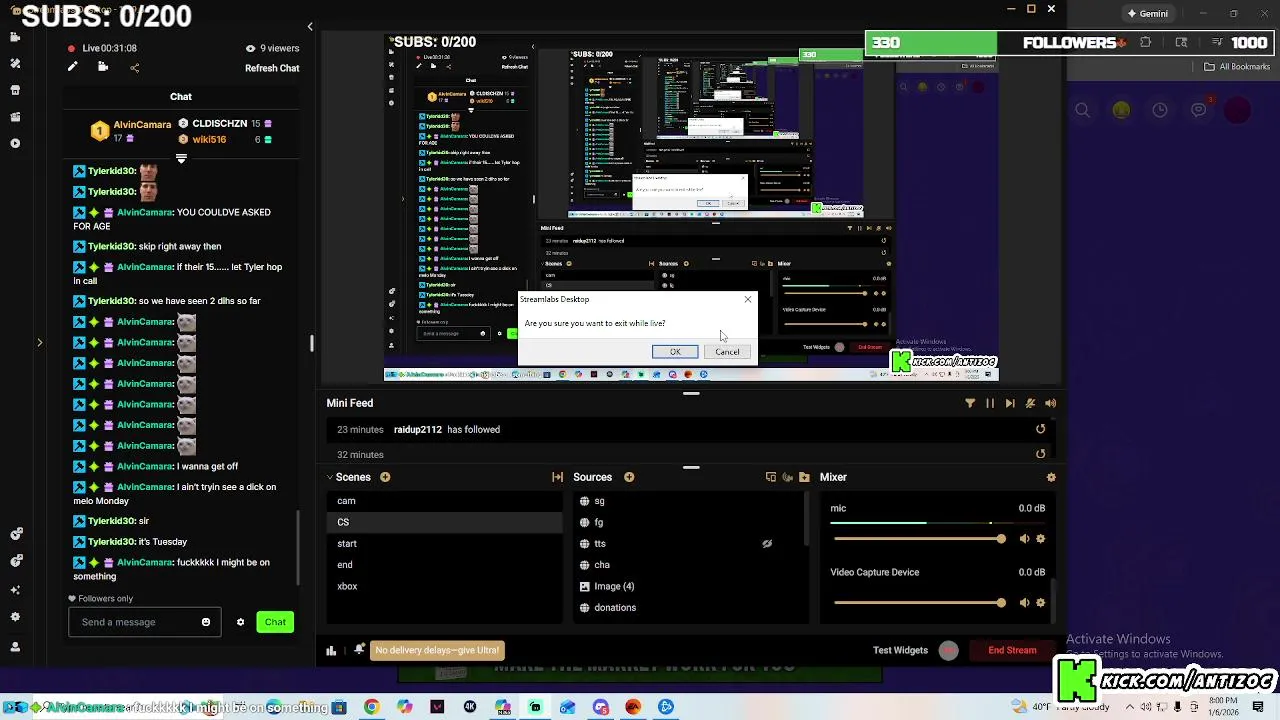
Task: Open account profile icon in left sidebar
Action: coord(15,647)
